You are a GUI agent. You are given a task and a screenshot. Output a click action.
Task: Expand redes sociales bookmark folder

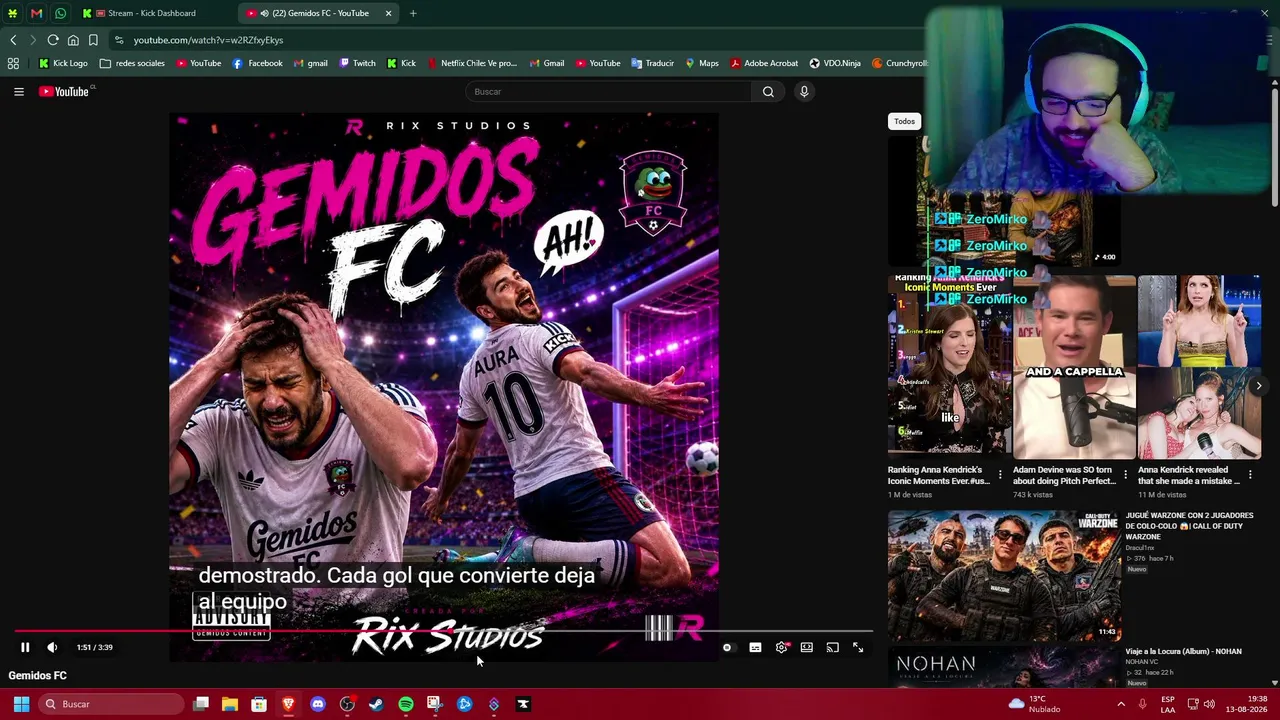(132, 63)
